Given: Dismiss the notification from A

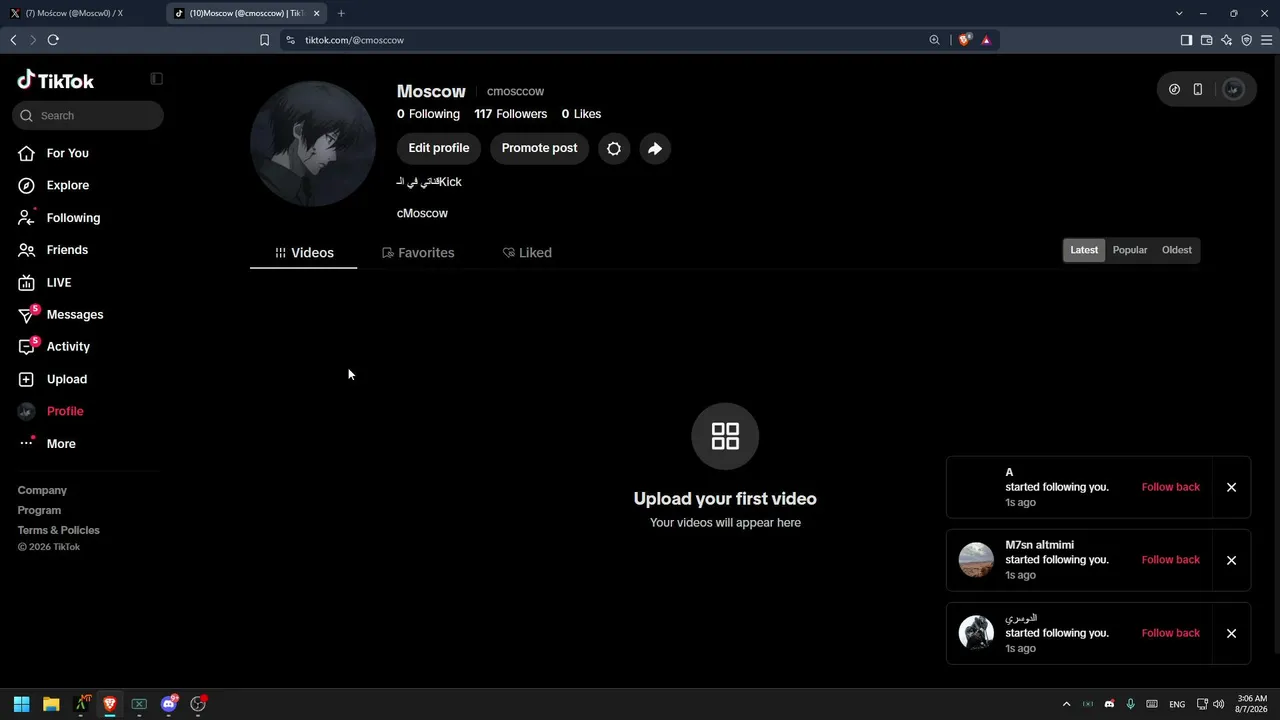Looking at the screenshot, I should (1231, 487).
